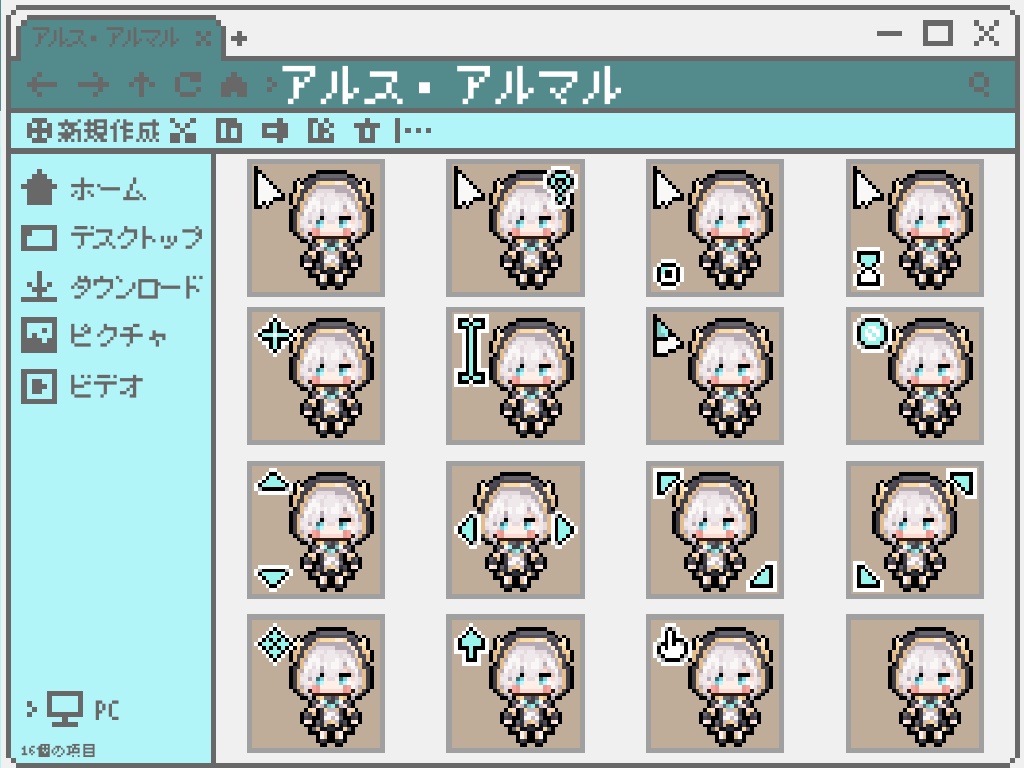Click the 新規作成 button
Viewport: 1024px width, 768px height.
coord(93,131)
